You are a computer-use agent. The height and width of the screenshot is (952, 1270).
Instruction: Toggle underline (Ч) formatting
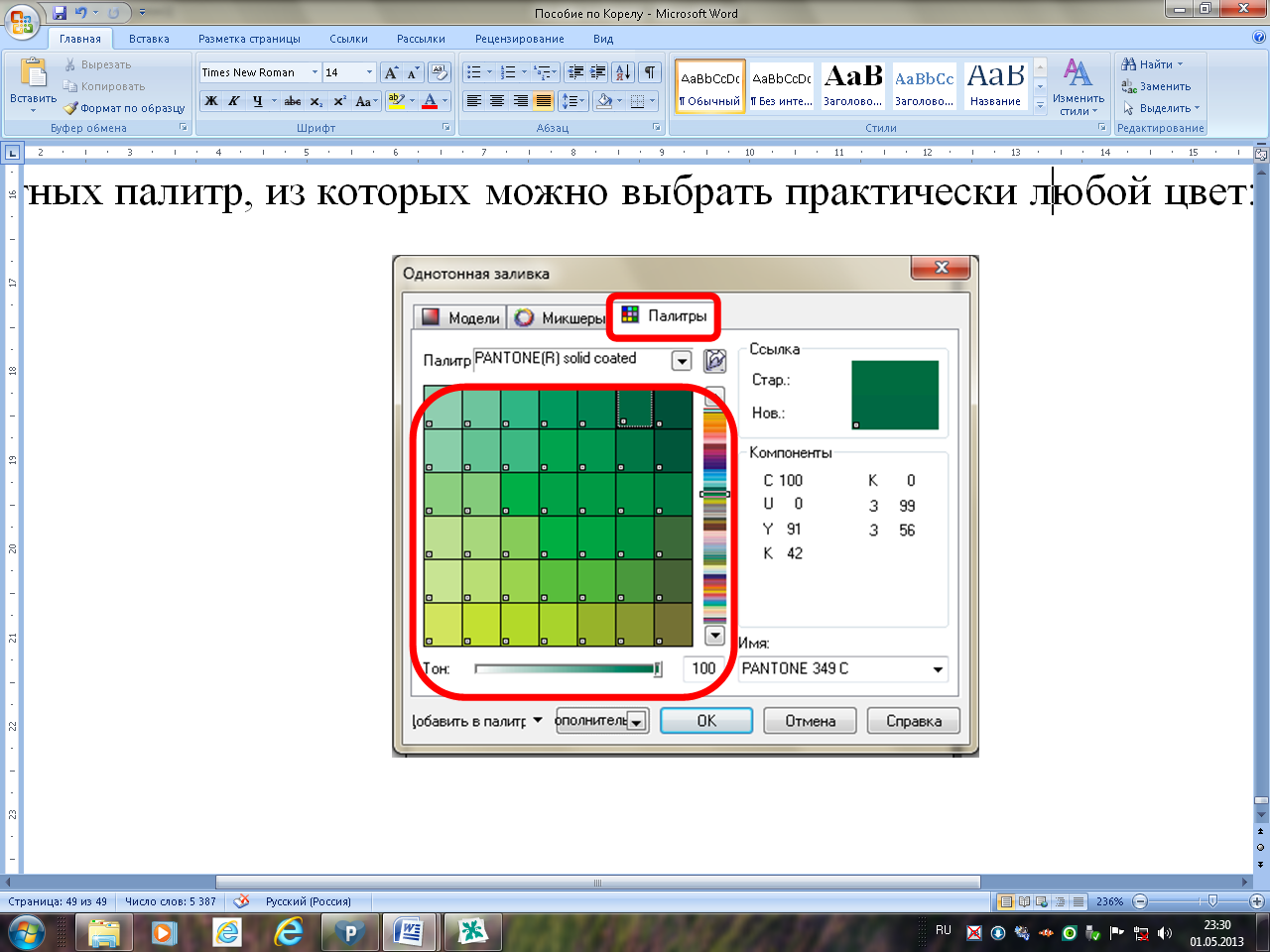pyautogui.click(x=258, y=101)
